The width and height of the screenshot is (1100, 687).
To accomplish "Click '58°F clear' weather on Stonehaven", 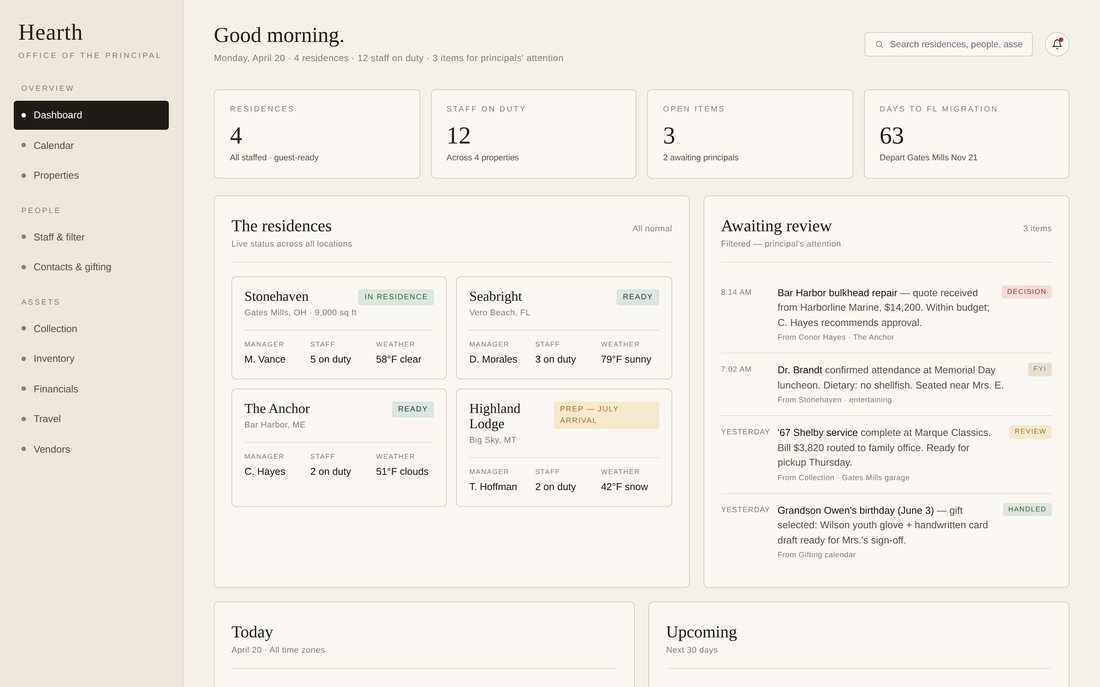I will point(398,359).
